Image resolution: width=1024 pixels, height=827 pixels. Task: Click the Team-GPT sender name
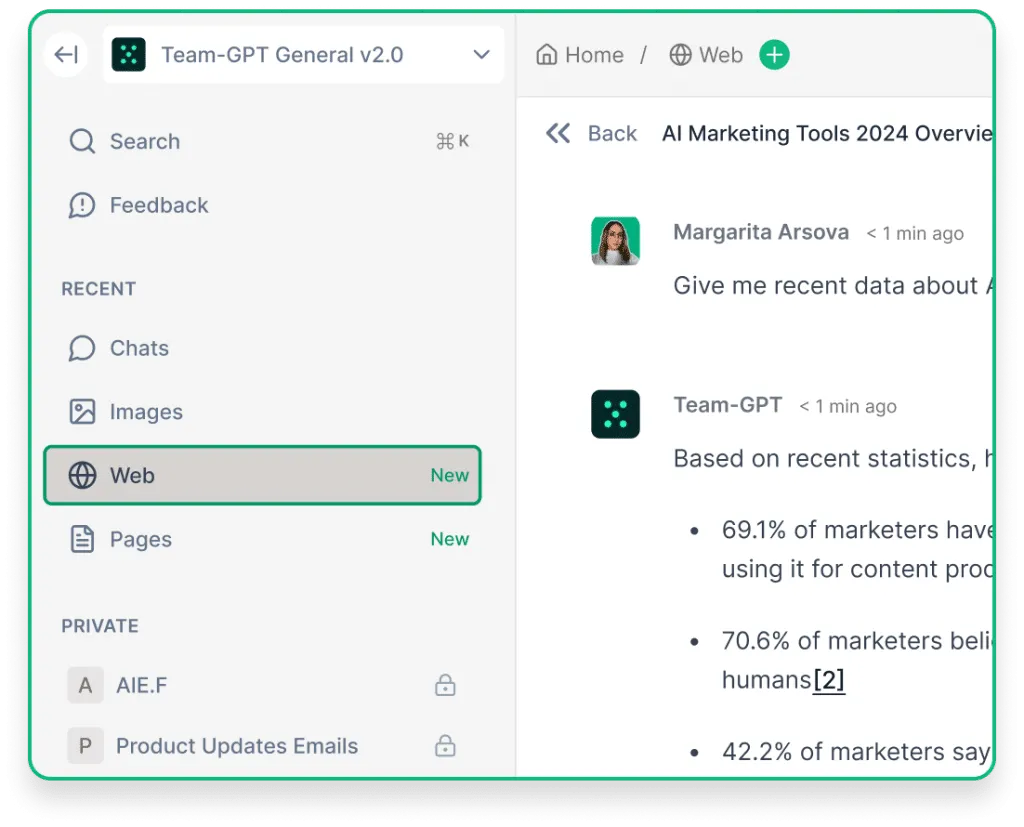728,405
